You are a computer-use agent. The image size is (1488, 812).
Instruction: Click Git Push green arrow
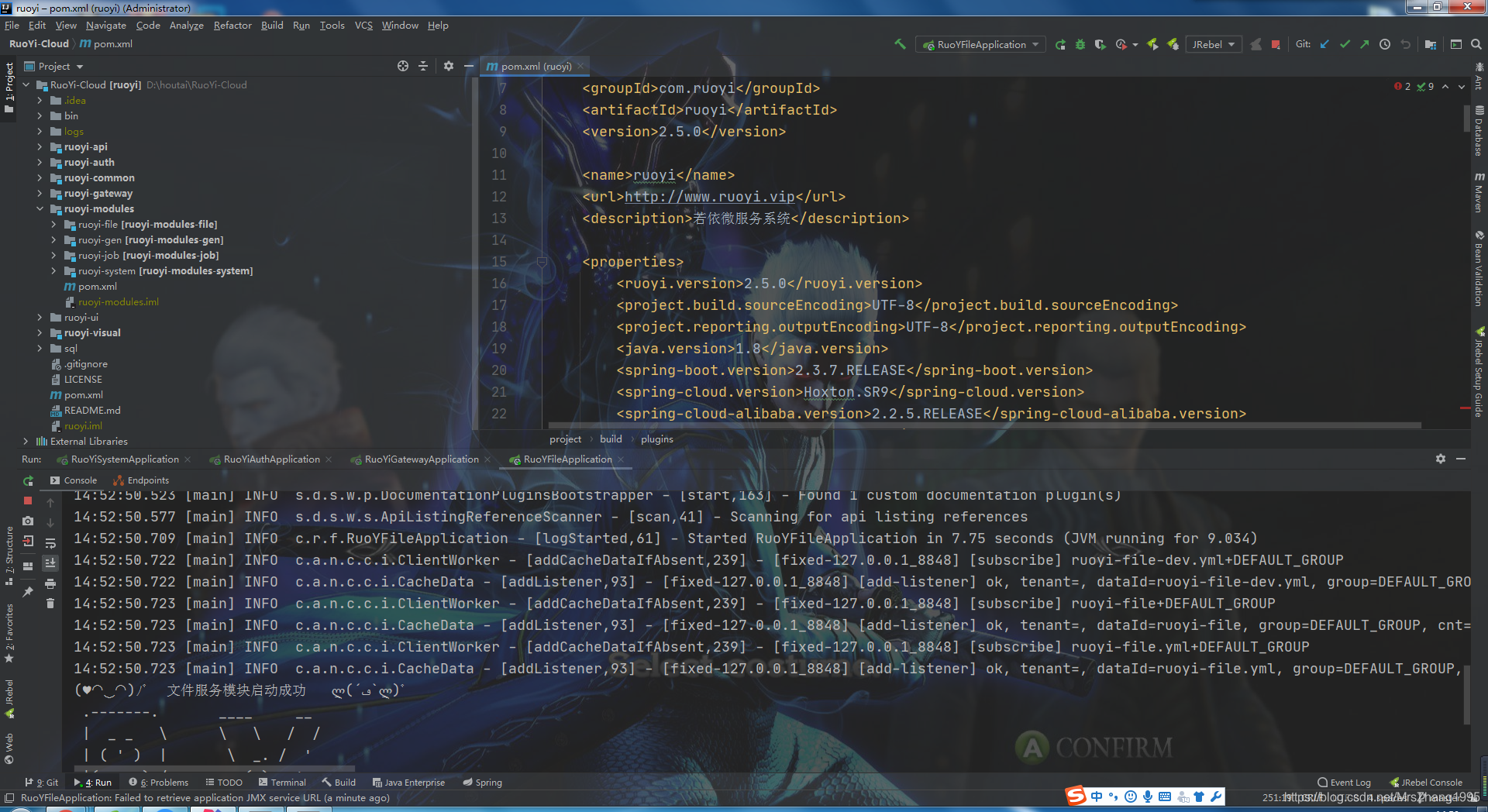coord(1365,44)
